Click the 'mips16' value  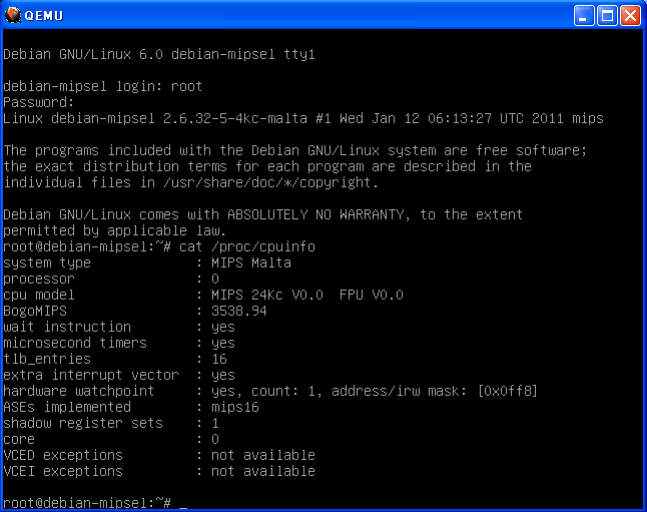tap(235, 407)
